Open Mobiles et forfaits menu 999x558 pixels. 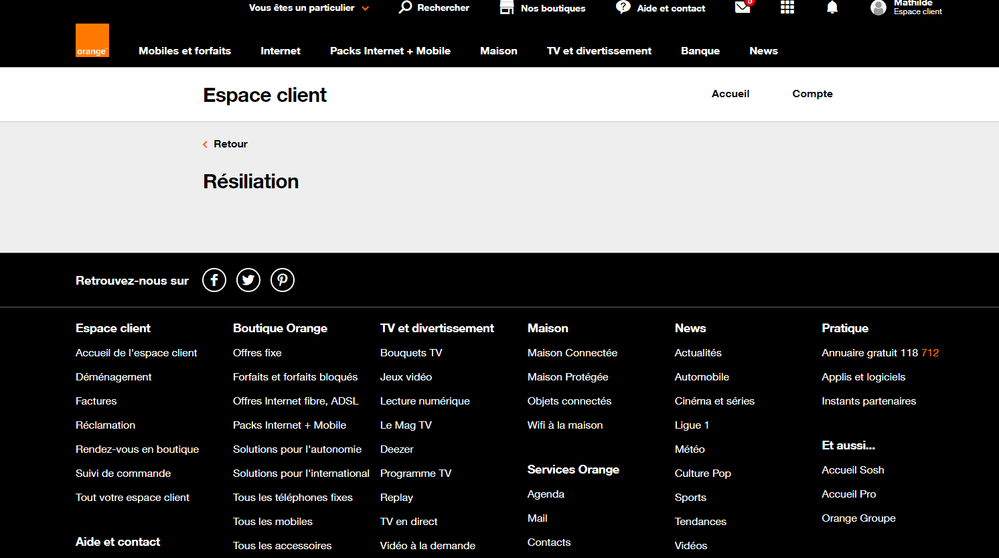(184, 51)
